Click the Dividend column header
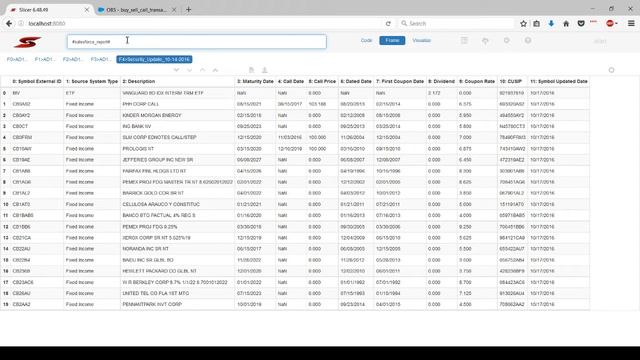This screenshot has height=360, width=640. [x=441, y=82]
